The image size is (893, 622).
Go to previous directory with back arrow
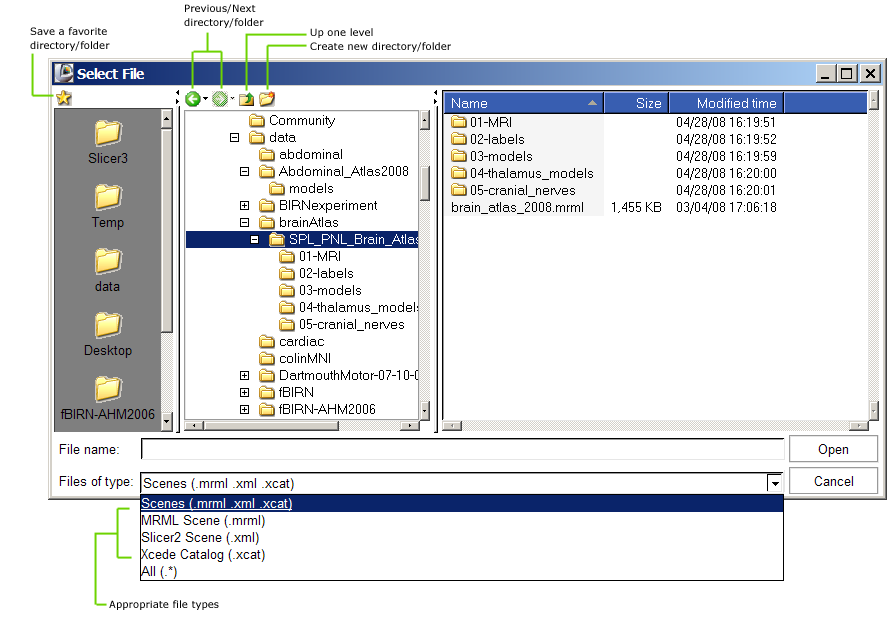pos(193,98)
